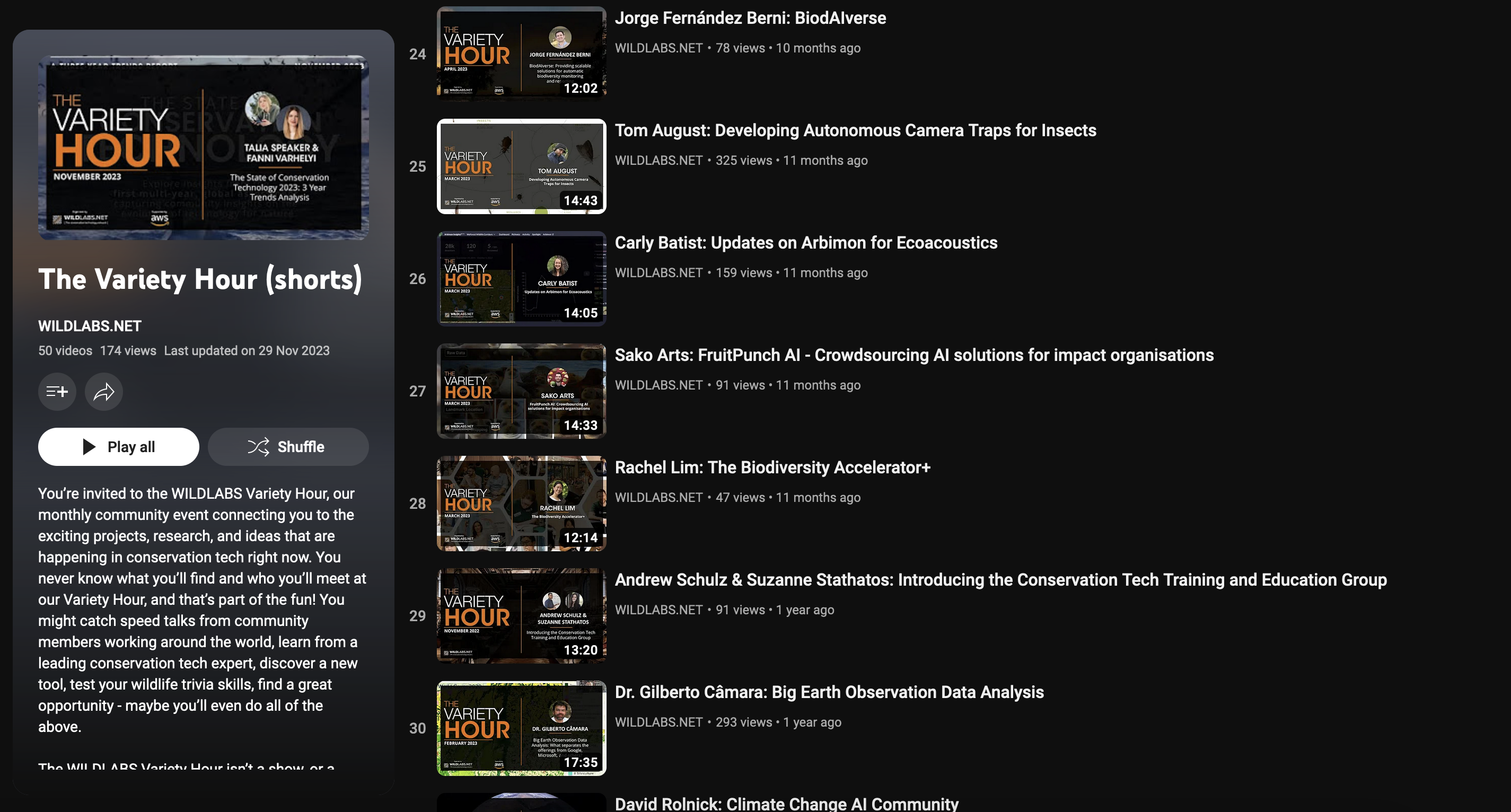
Task: Open Sako Arts FruitPunch AI thumbnail
Action: pyautogui.click(x=522, y=391)
